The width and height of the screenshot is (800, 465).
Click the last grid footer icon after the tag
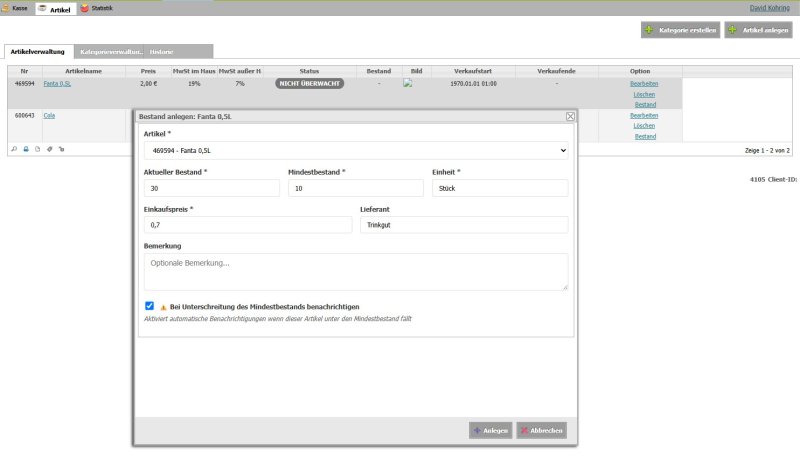point(61,149)
